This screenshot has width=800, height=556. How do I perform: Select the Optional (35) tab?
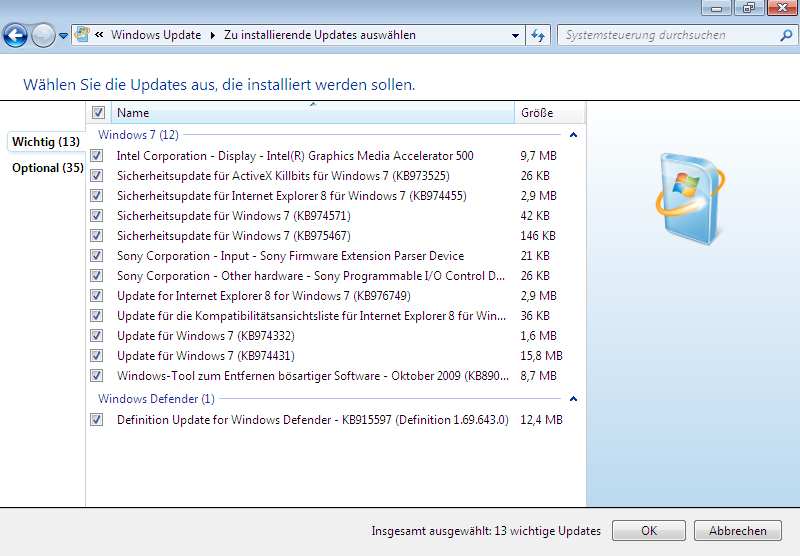tap(47, 168)
